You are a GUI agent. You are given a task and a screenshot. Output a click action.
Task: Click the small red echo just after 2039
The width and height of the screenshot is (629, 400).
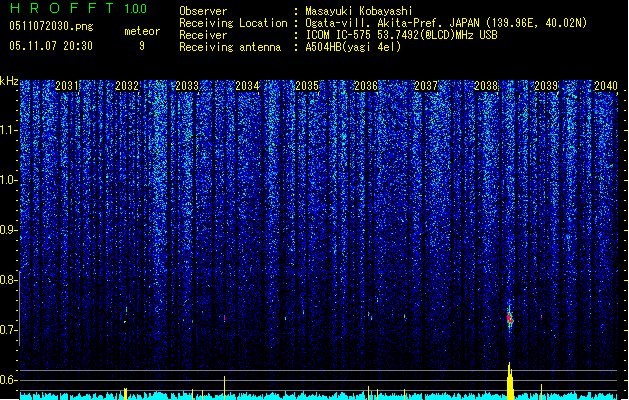(541, 317)
